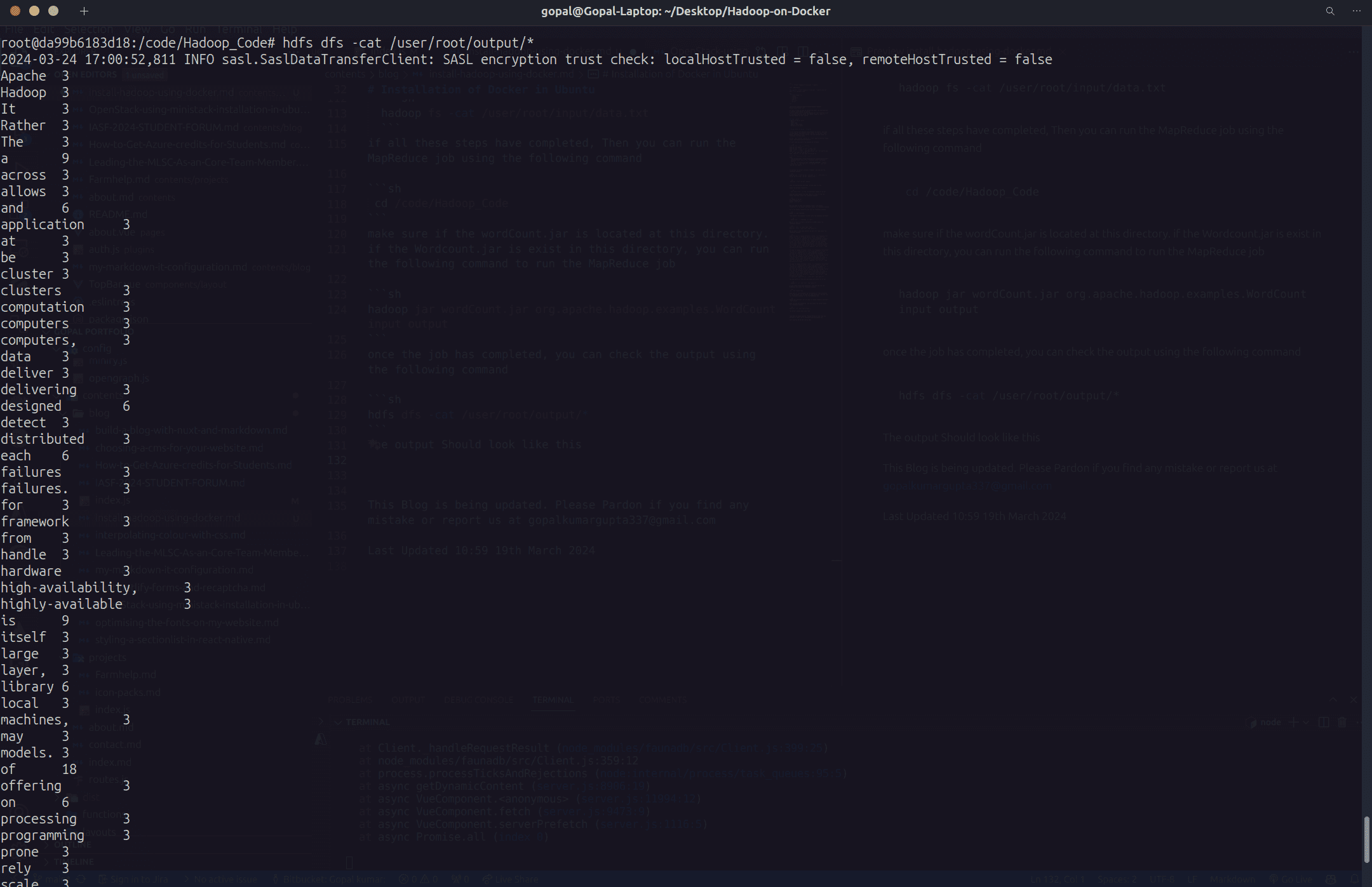Screen dimensions: 1372x887
Task: Click output row 'distributed 3'
Action: 65,439
